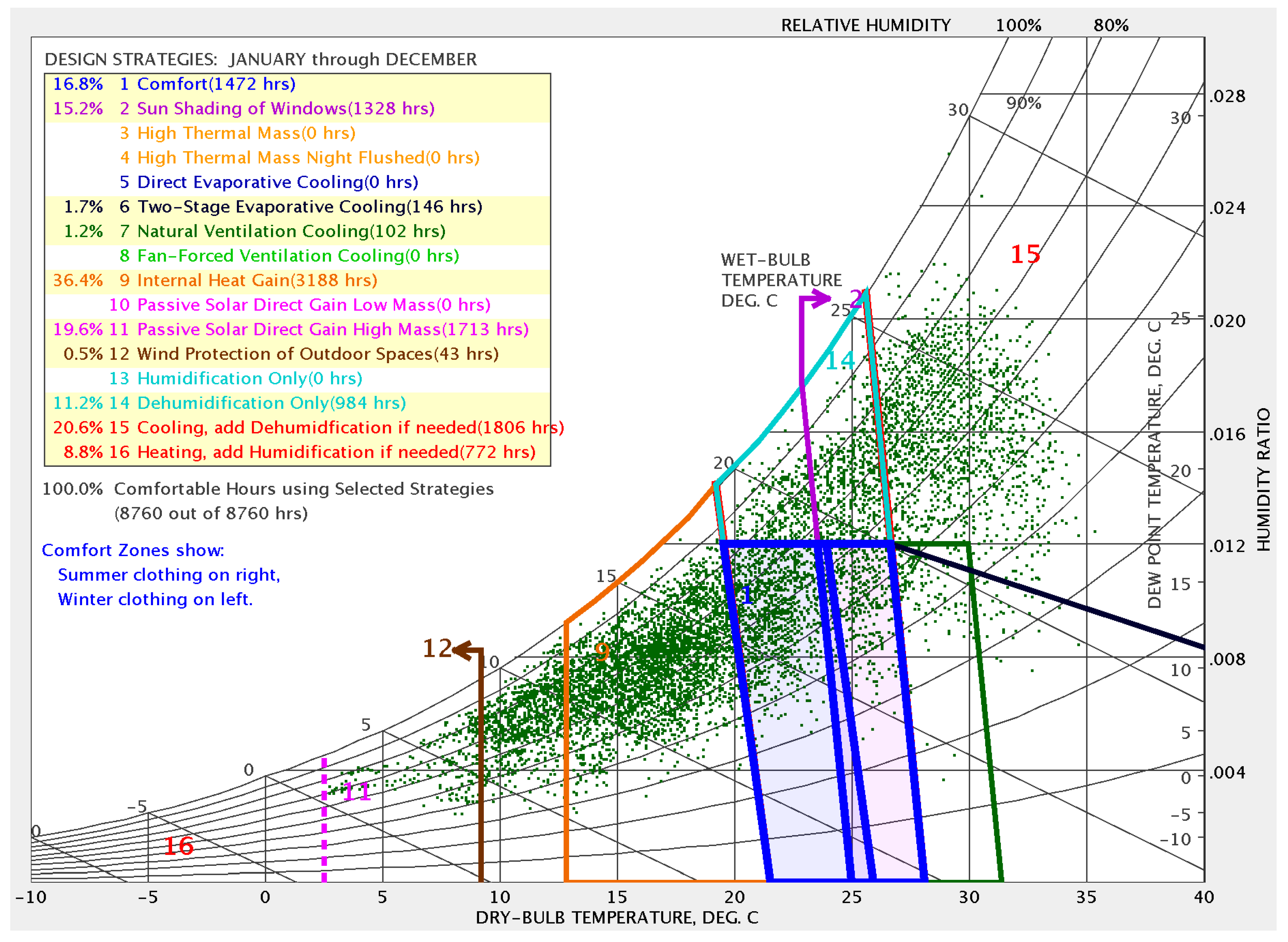Click the cyan "14" dehumidification zone label on chart

(x=840, y=360)
